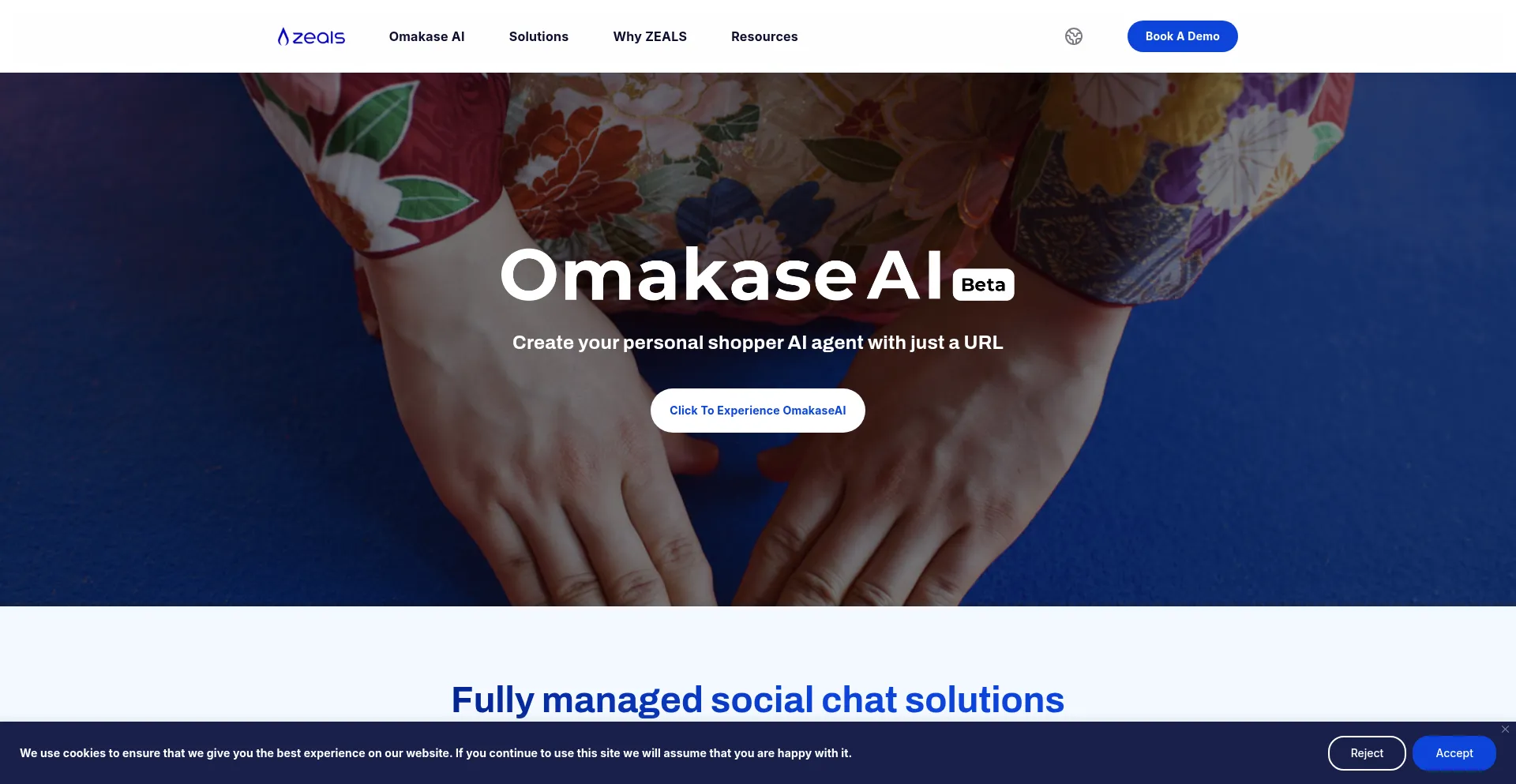Click the Beta badge beside the title
Viewport: 1516px width, 784px height.
(983, 285)
